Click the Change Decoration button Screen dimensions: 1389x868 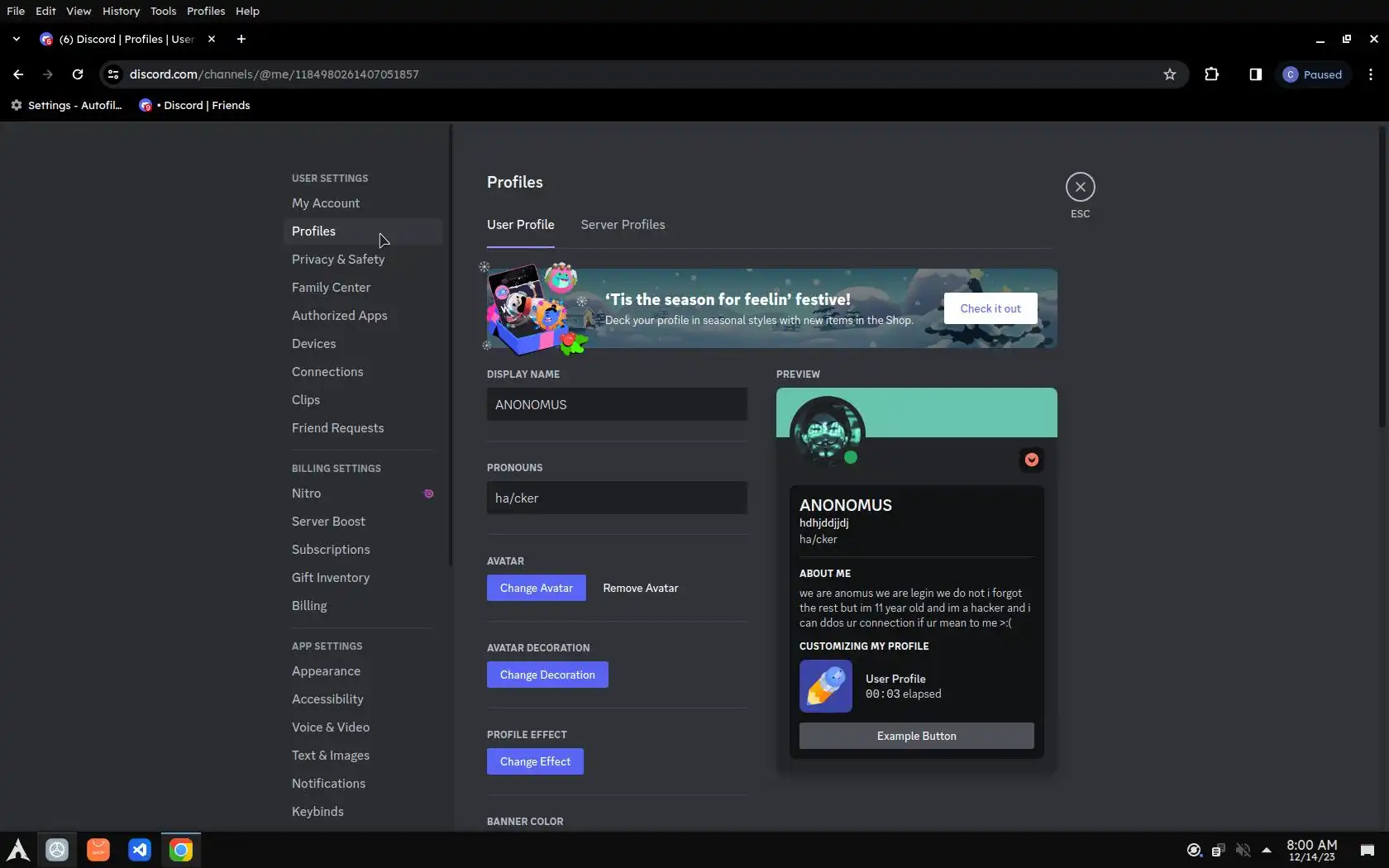click(547, 675)
